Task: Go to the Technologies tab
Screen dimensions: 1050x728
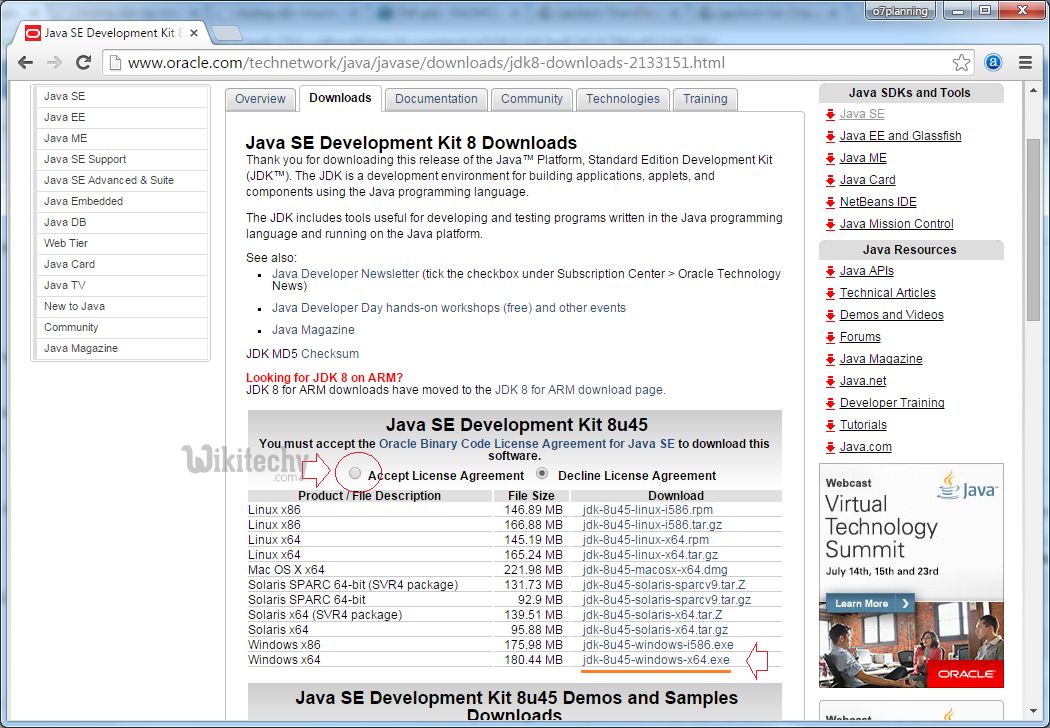Action: (x=622, y=99)
